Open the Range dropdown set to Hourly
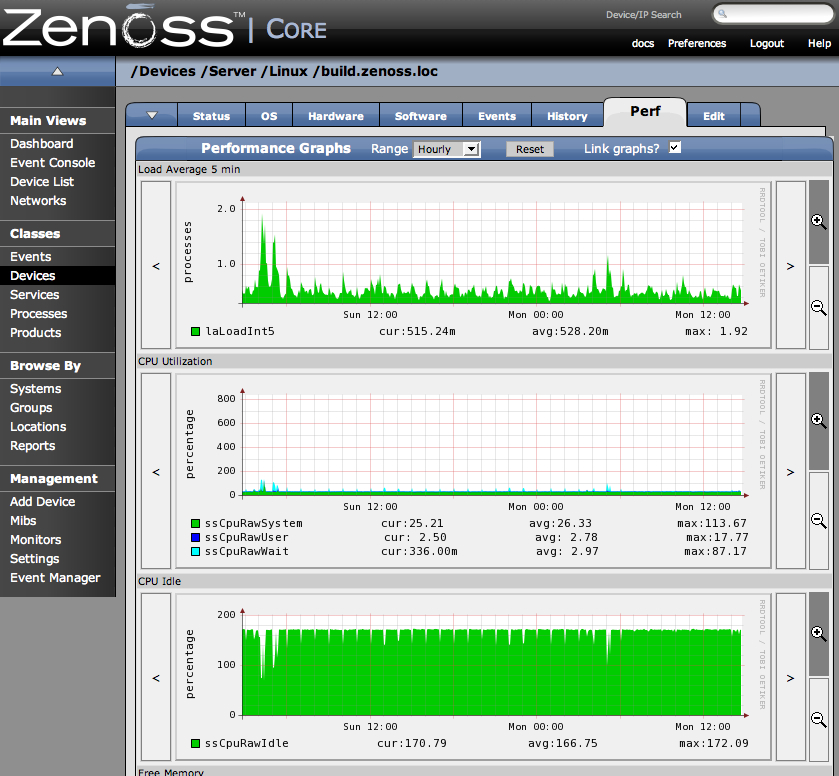 click(447, 149)
